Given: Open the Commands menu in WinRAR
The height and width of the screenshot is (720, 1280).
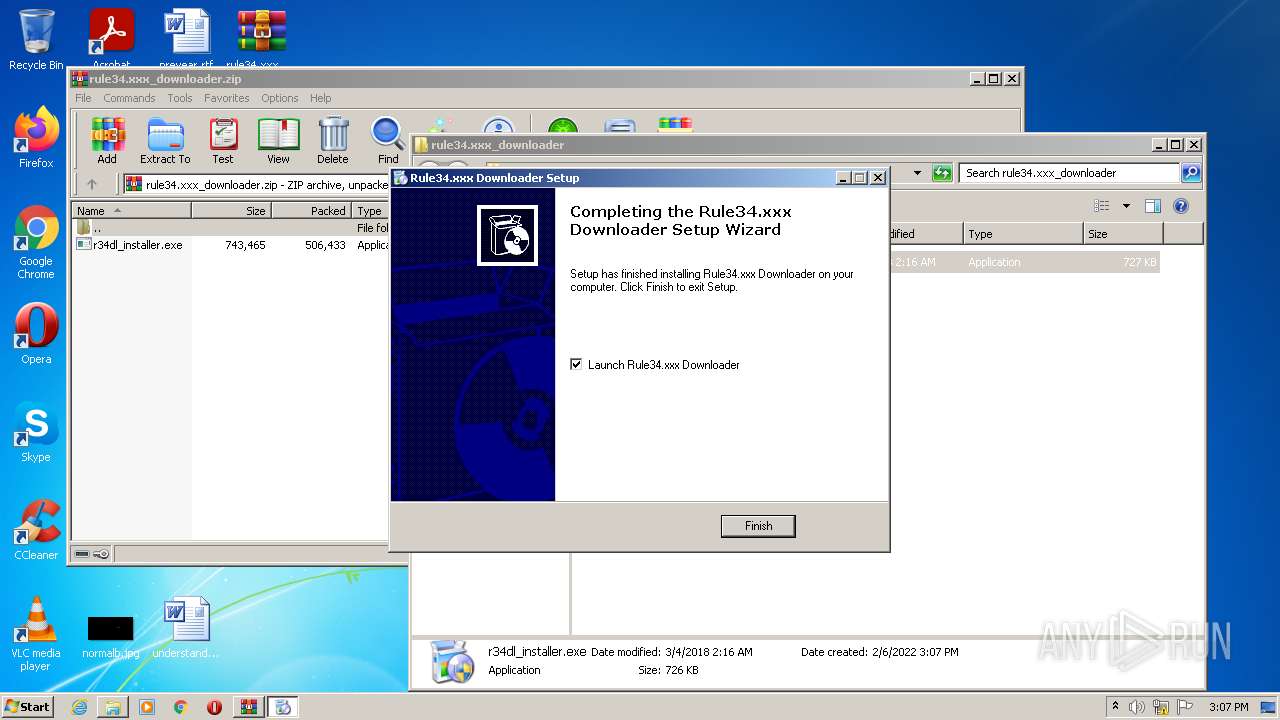Looking at the screenshot, I should coord(129,98).
